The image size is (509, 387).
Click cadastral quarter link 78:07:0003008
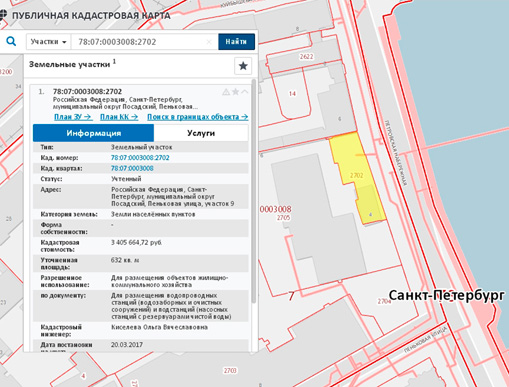[132, 168]
